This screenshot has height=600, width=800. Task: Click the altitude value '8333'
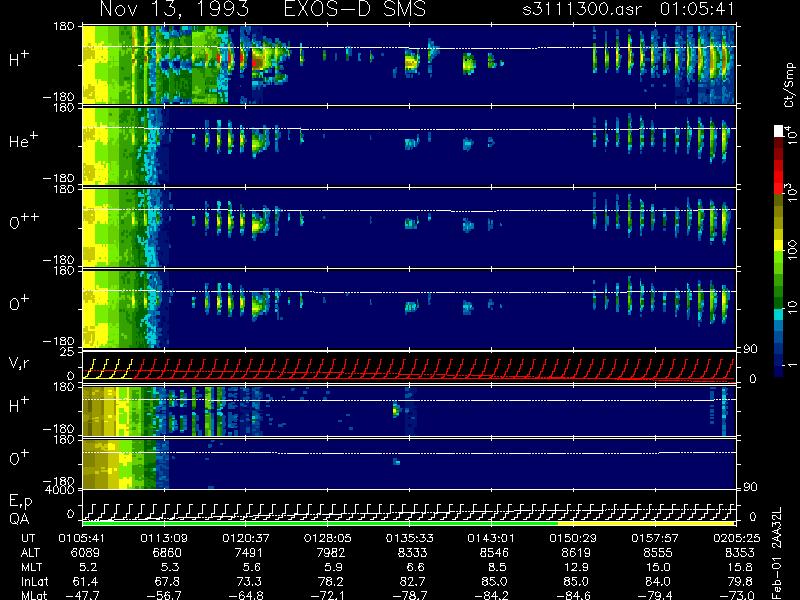pos(412,553)
